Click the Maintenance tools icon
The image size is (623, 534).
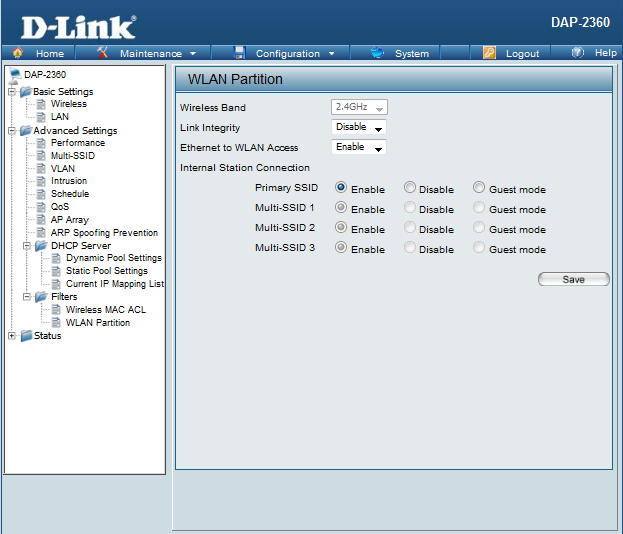(x=103, y=53)
